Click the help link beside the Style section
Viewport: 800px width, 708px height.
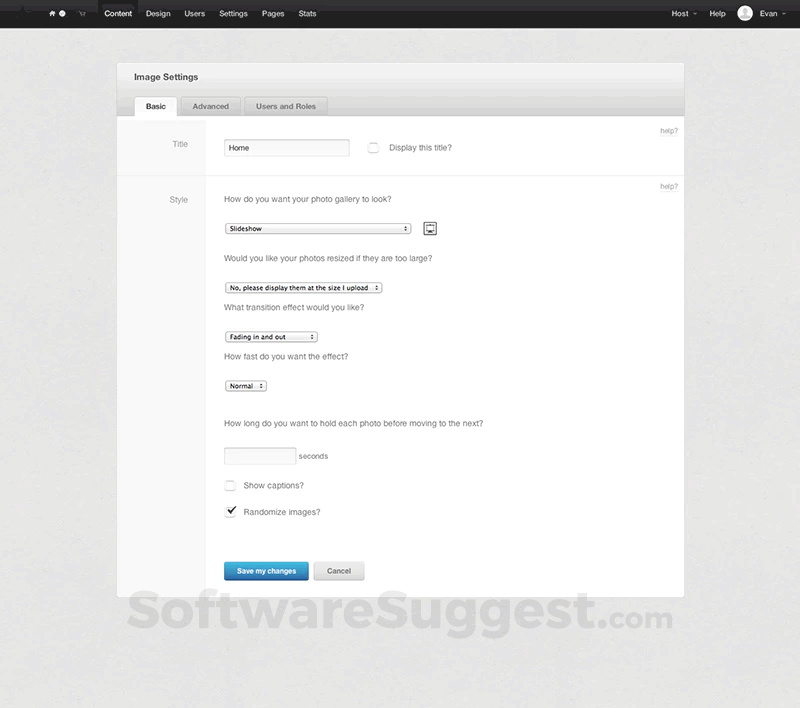click(668, 186)
